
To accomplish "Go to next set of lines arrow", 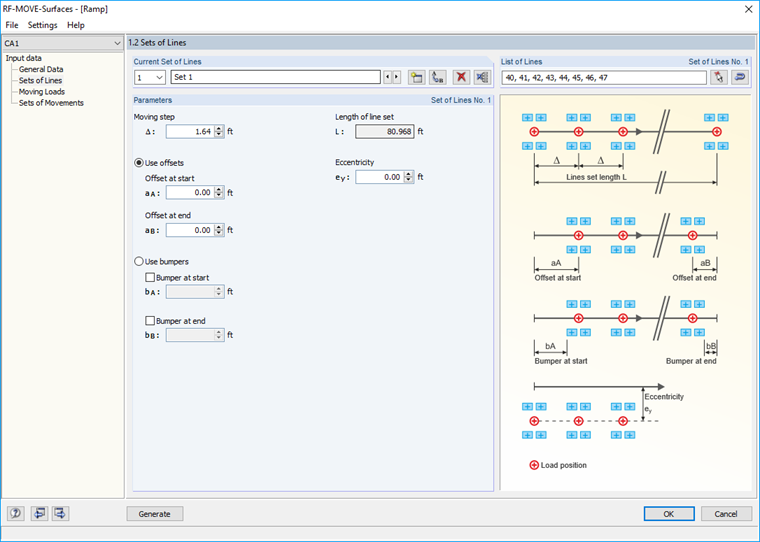I will click(x=396, y=77).
